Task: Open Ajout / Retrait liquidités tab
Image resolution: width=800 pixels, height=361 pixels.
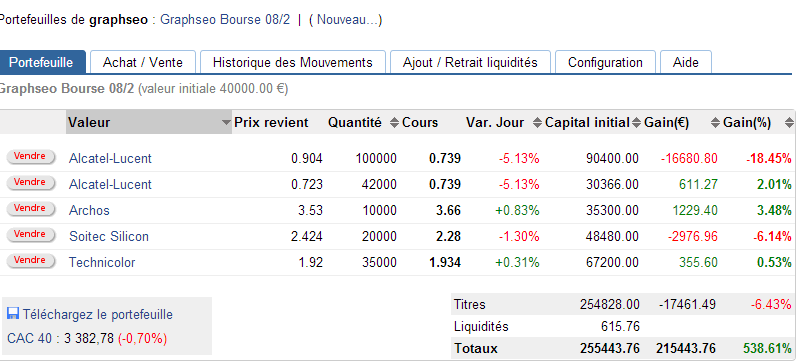Action: click(470, 63)
